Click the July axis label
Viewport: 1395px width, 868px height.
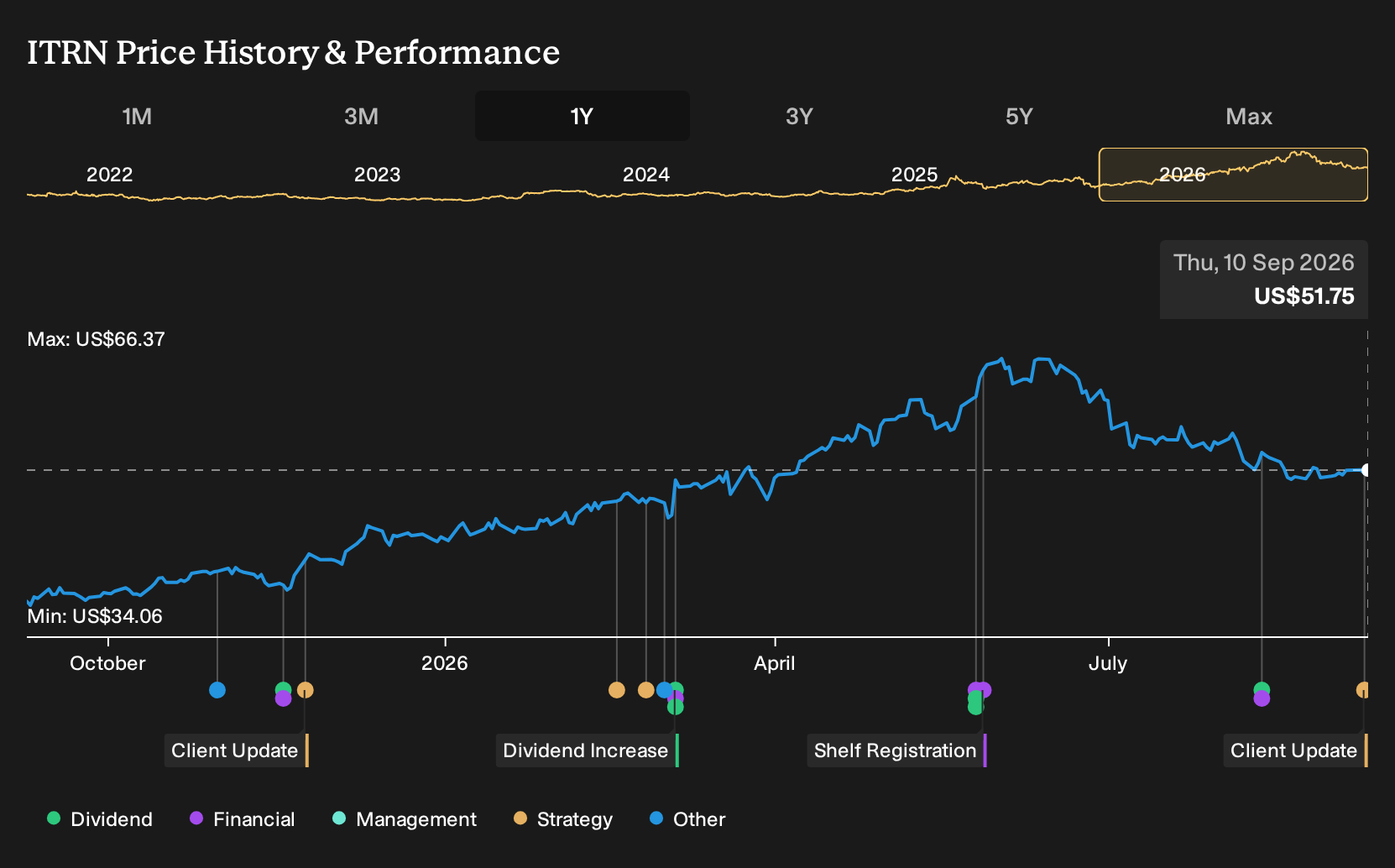tap(1108, 663)
